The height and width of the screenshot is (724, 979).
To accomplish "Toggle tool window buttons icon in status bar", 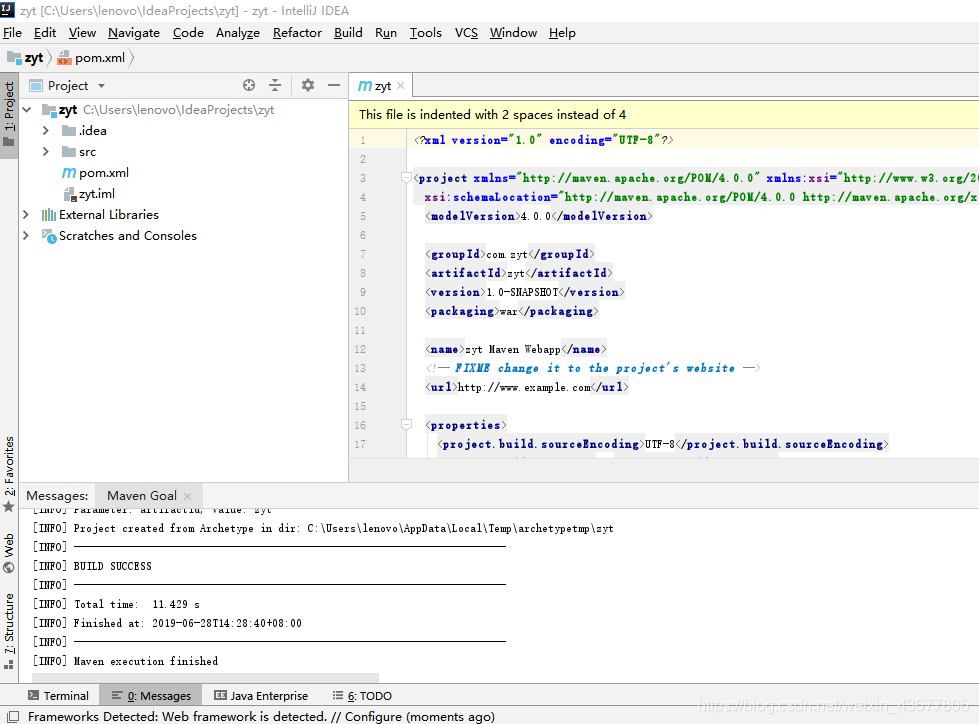I will [12, 717].
